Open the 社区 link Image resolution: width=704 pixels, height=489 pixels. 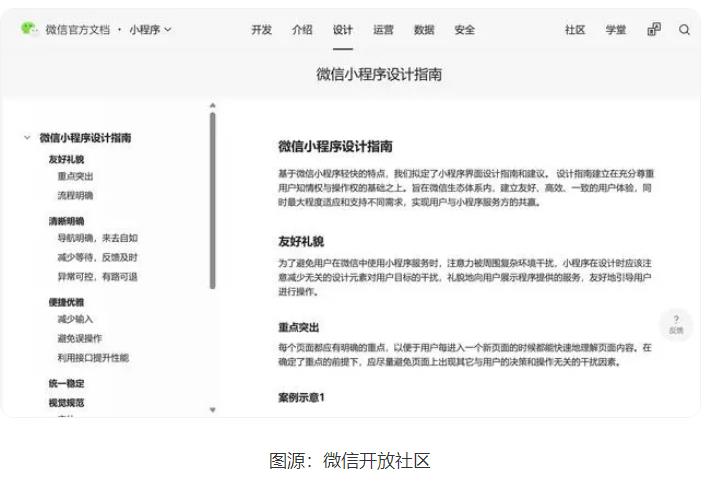click(575, 30)
